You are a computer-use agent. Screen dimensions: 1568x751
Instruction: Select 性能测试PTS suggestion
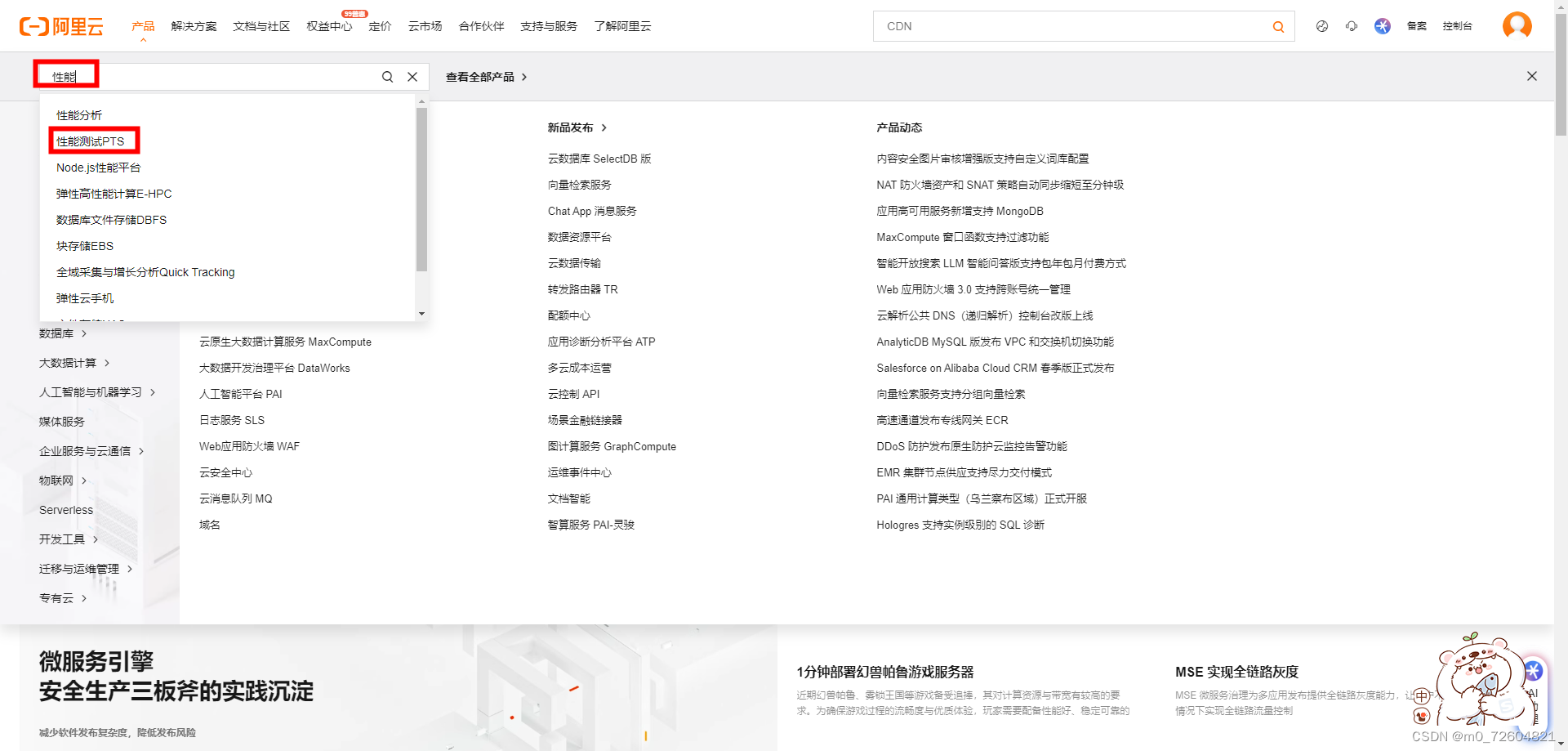(91, 141)
